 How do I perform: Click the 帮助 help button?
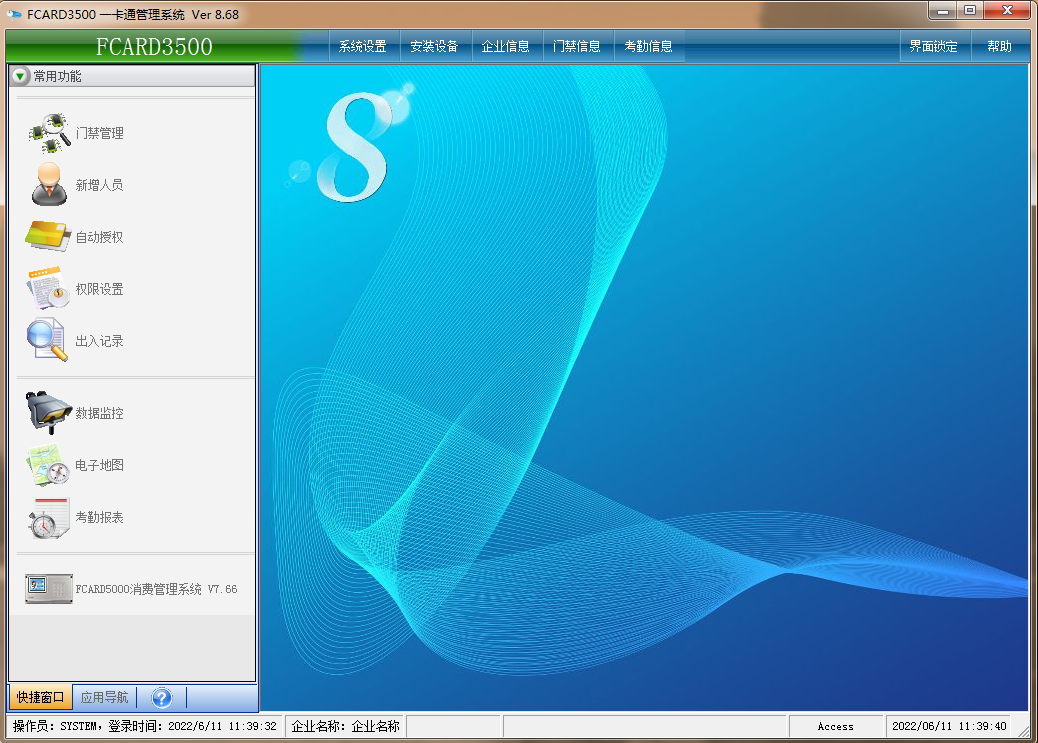point(999,46)
